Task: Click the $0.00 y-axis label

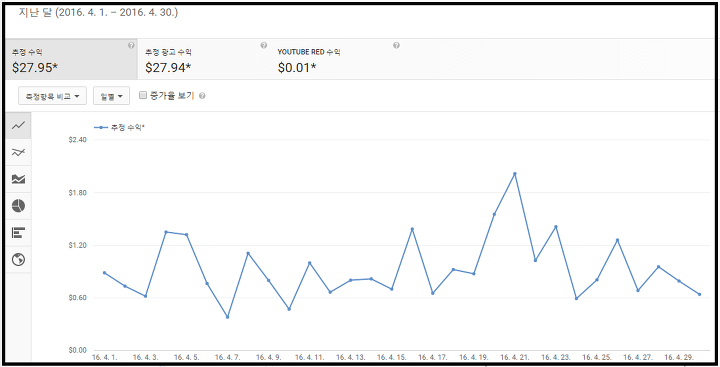Action: [78, 350]
